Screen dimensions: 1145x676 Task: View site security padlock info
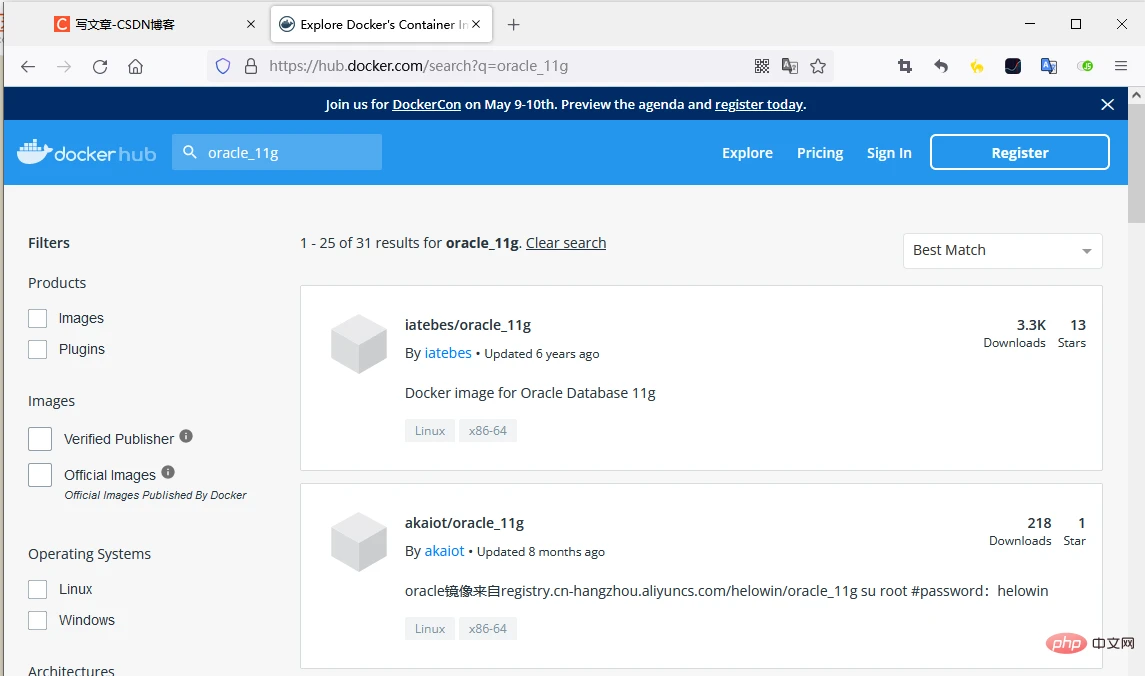250,66
